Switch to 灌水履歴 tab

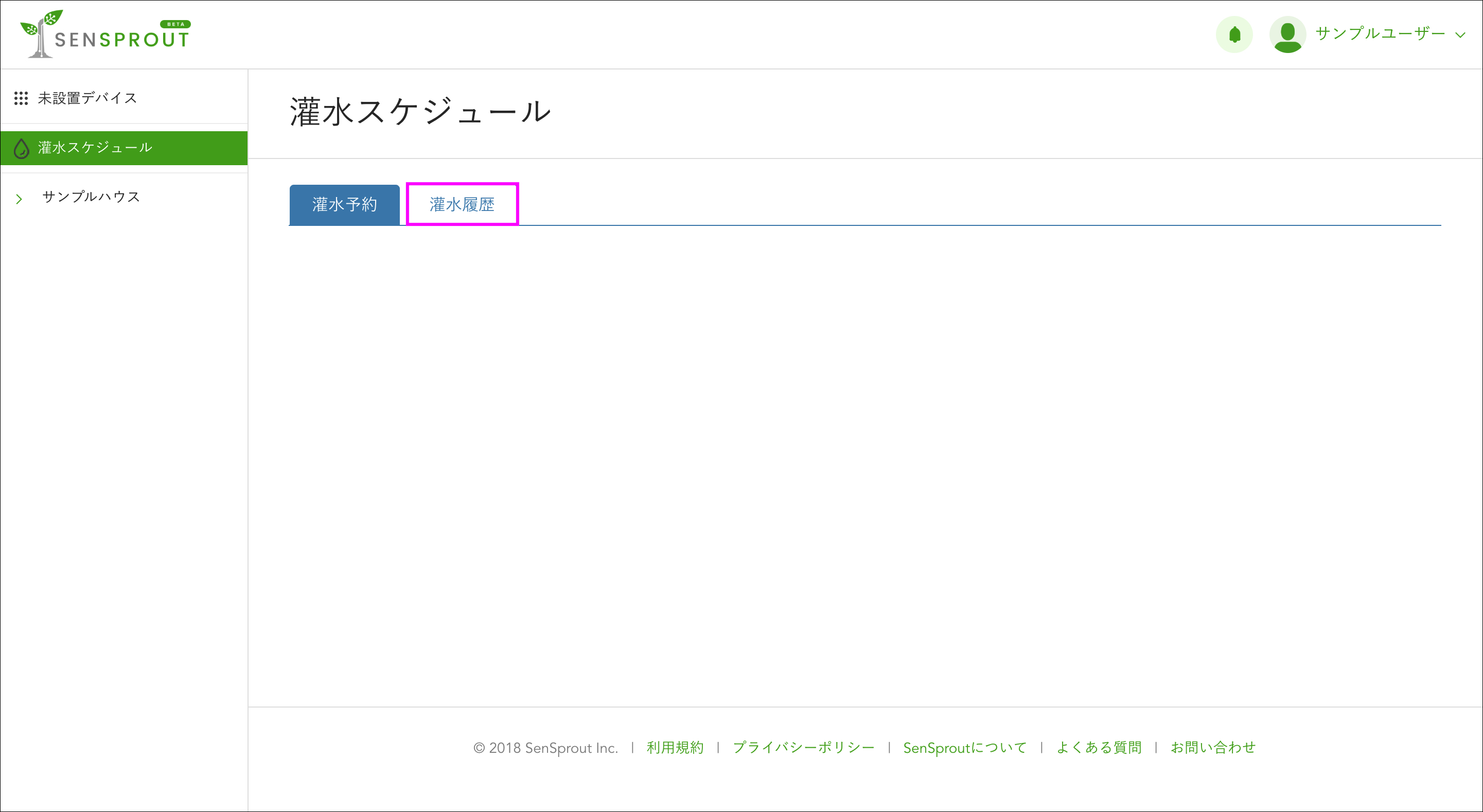pos(462,204)
